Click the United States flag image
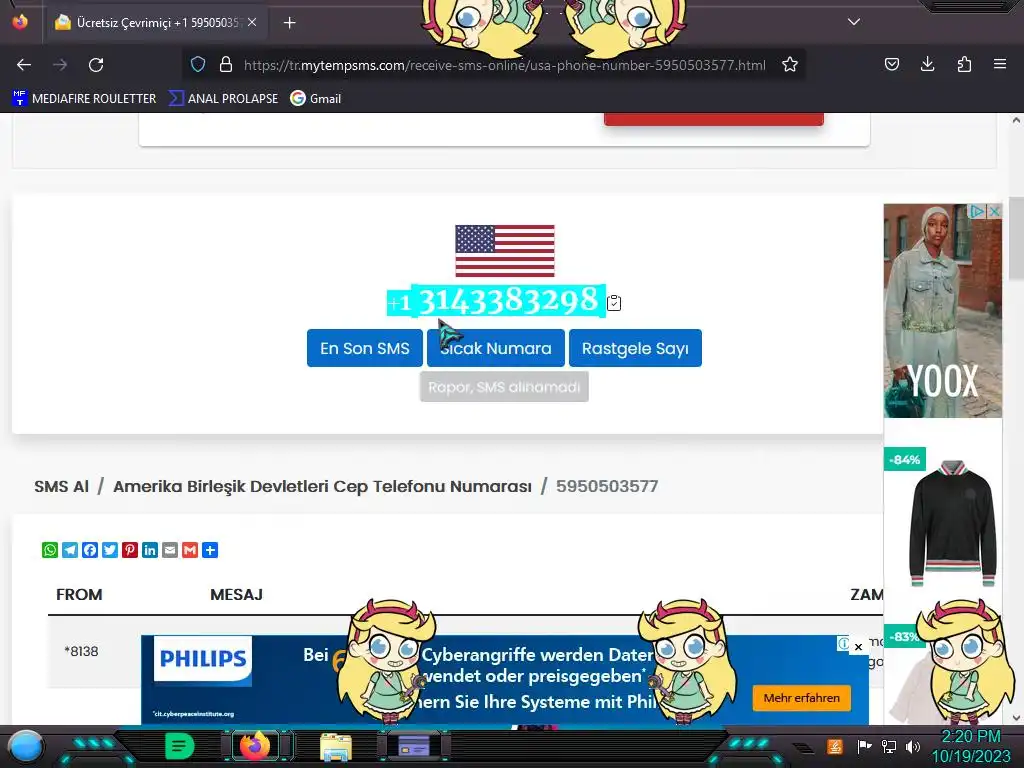 pos(505,251)
